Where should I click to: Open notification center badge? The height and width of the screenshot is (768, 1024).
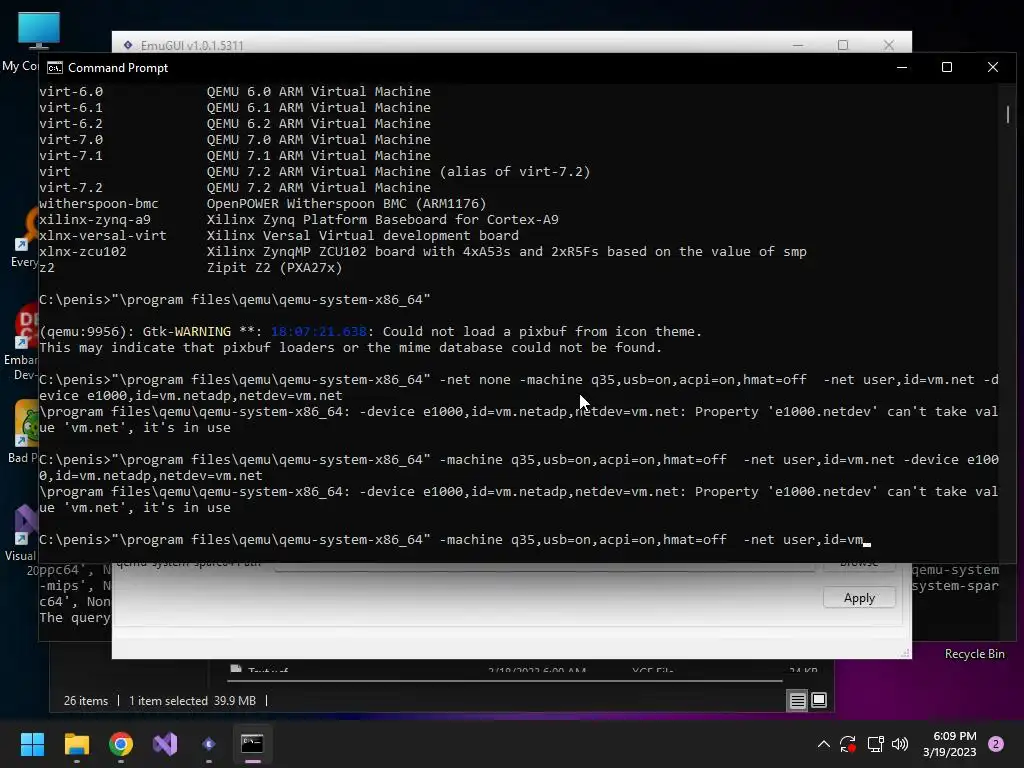[x=996, y=744]
